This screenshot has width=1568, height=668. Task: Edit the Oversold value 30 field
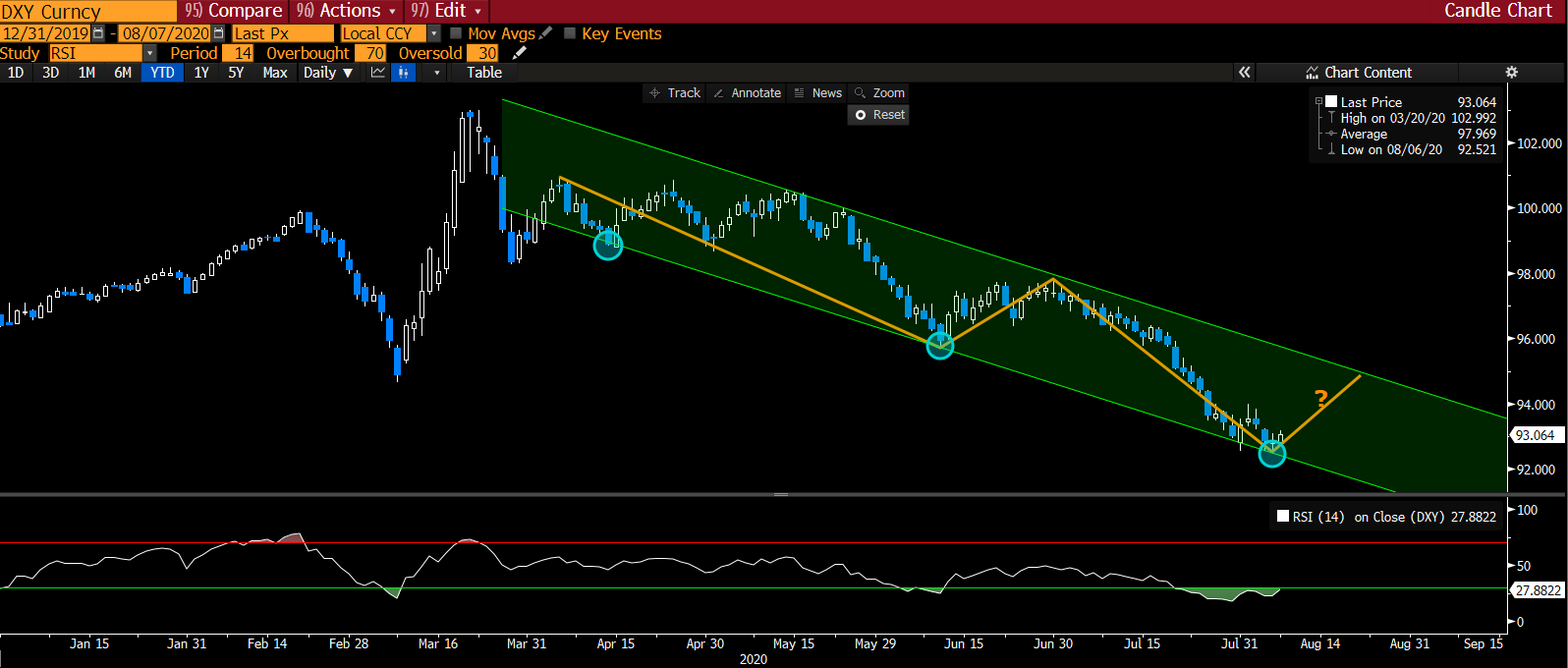pyautogui.click(x=482, y=53)
